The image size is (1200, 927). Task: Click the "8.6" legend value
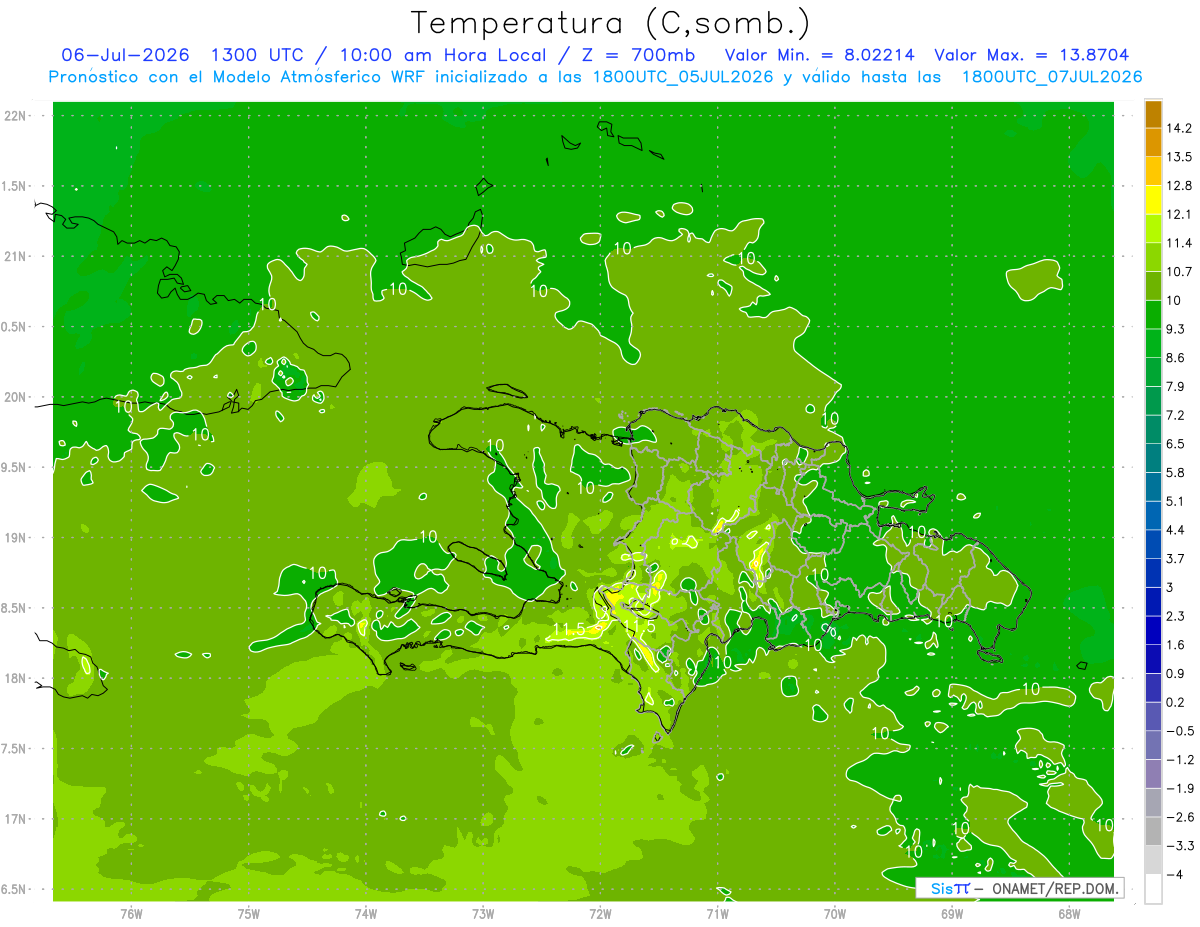coord(1177,358)
